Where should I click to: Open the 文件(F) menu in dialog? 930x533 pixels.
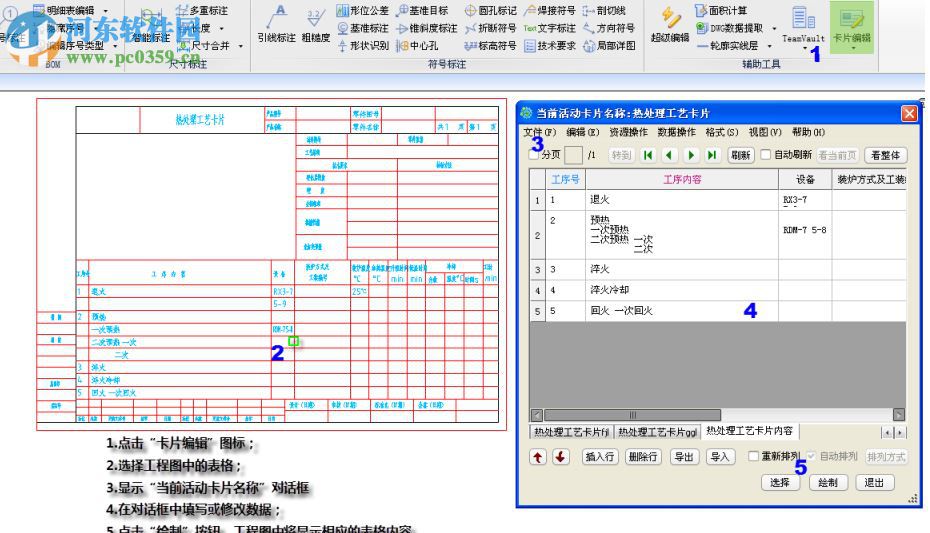(x=539, y=132)
